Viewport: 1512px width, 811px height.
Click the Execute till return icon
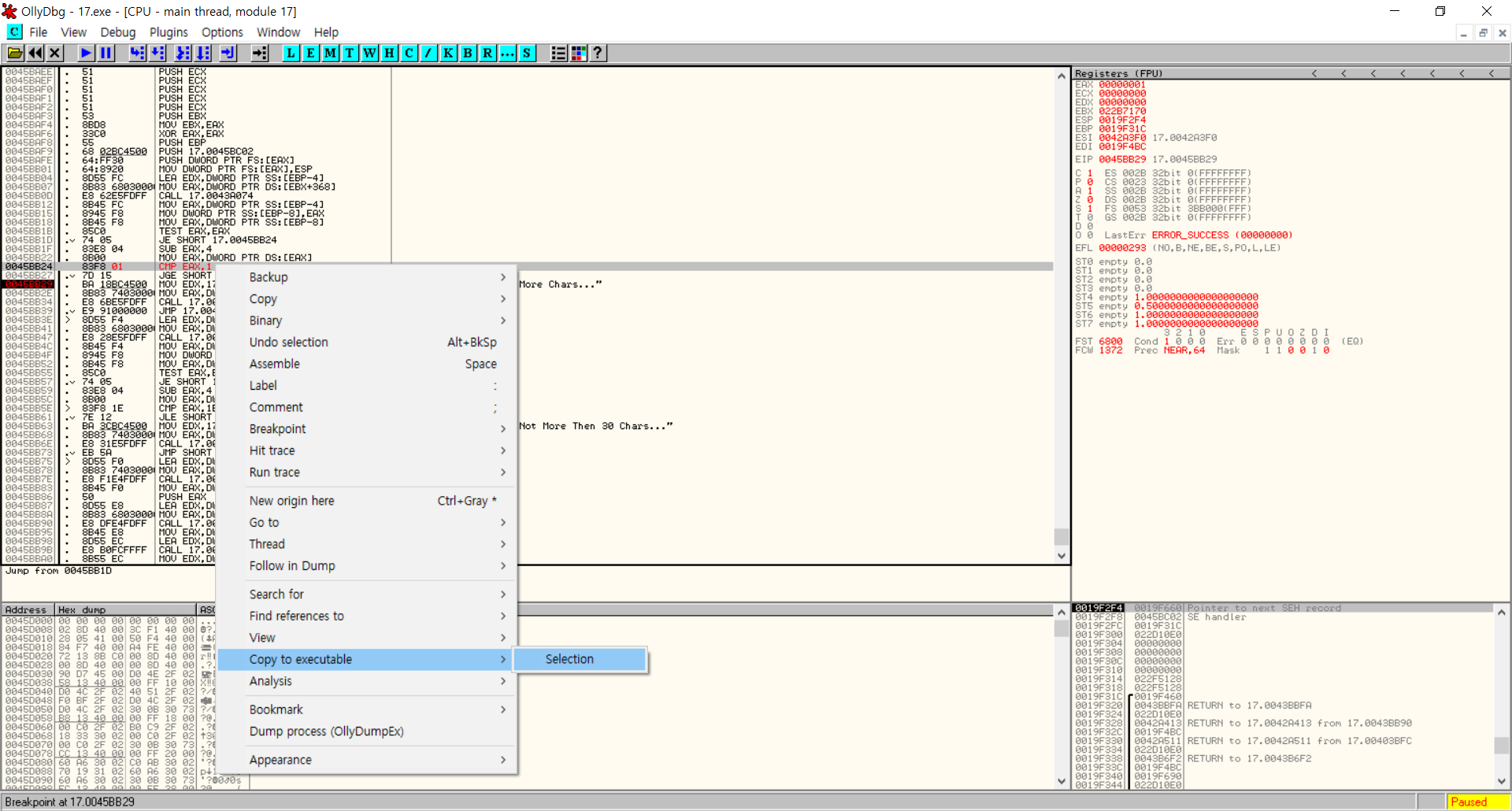[x=228, y=53]
